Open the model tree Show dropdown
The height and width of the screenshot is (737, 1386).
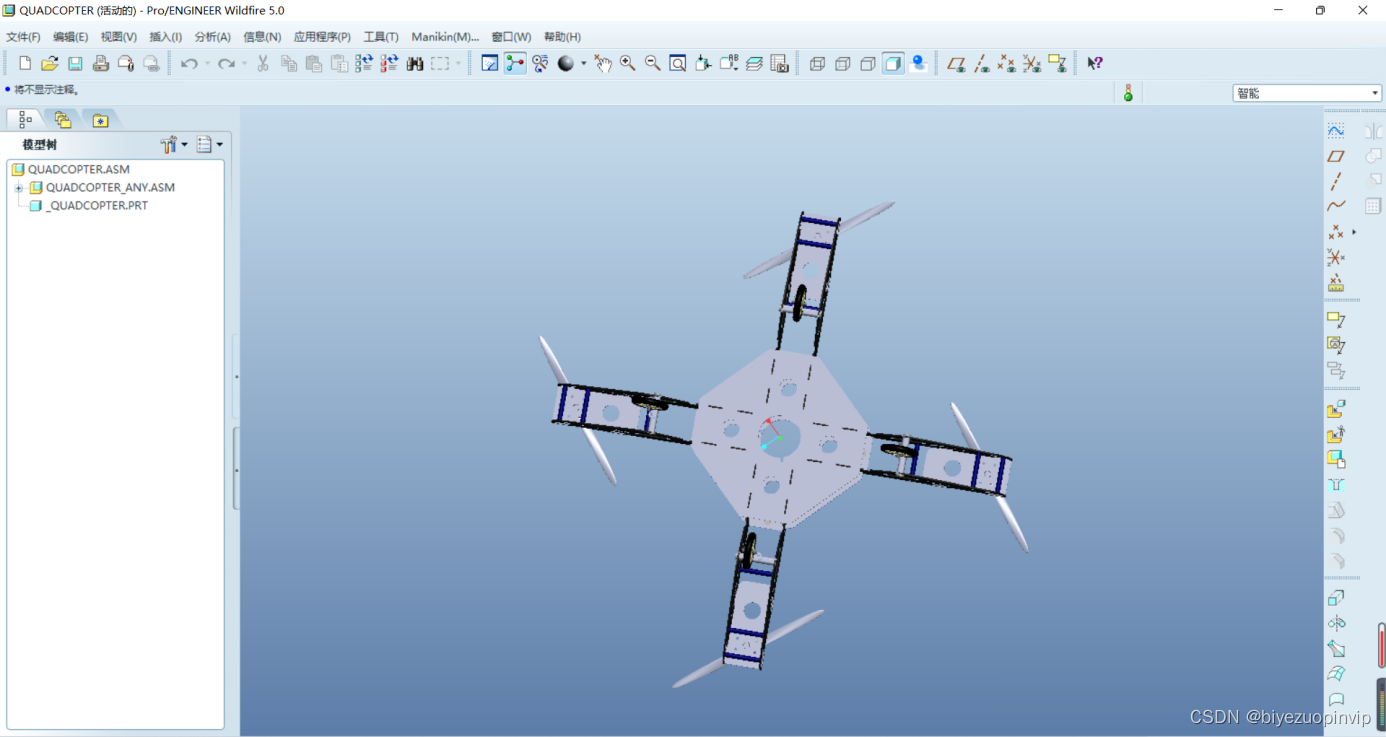[x=209, y=145]
